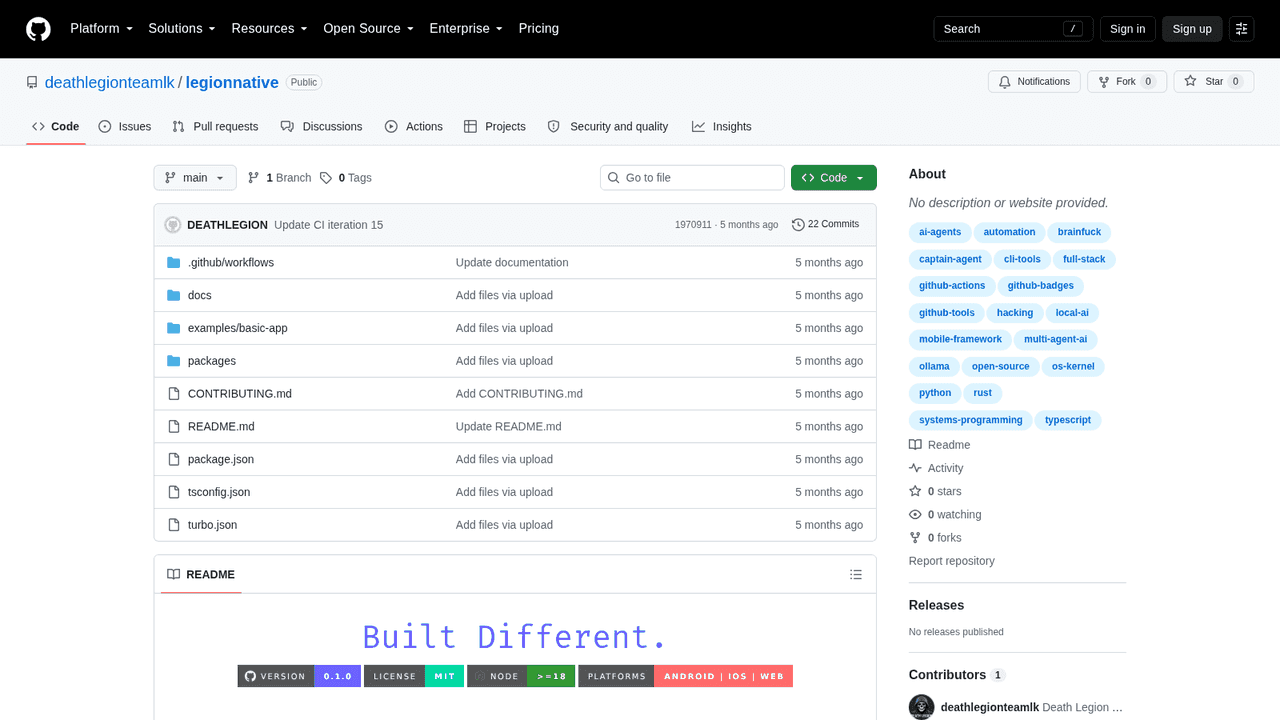Open Security and quality tab
The image size is (1280, 720).
608,127
